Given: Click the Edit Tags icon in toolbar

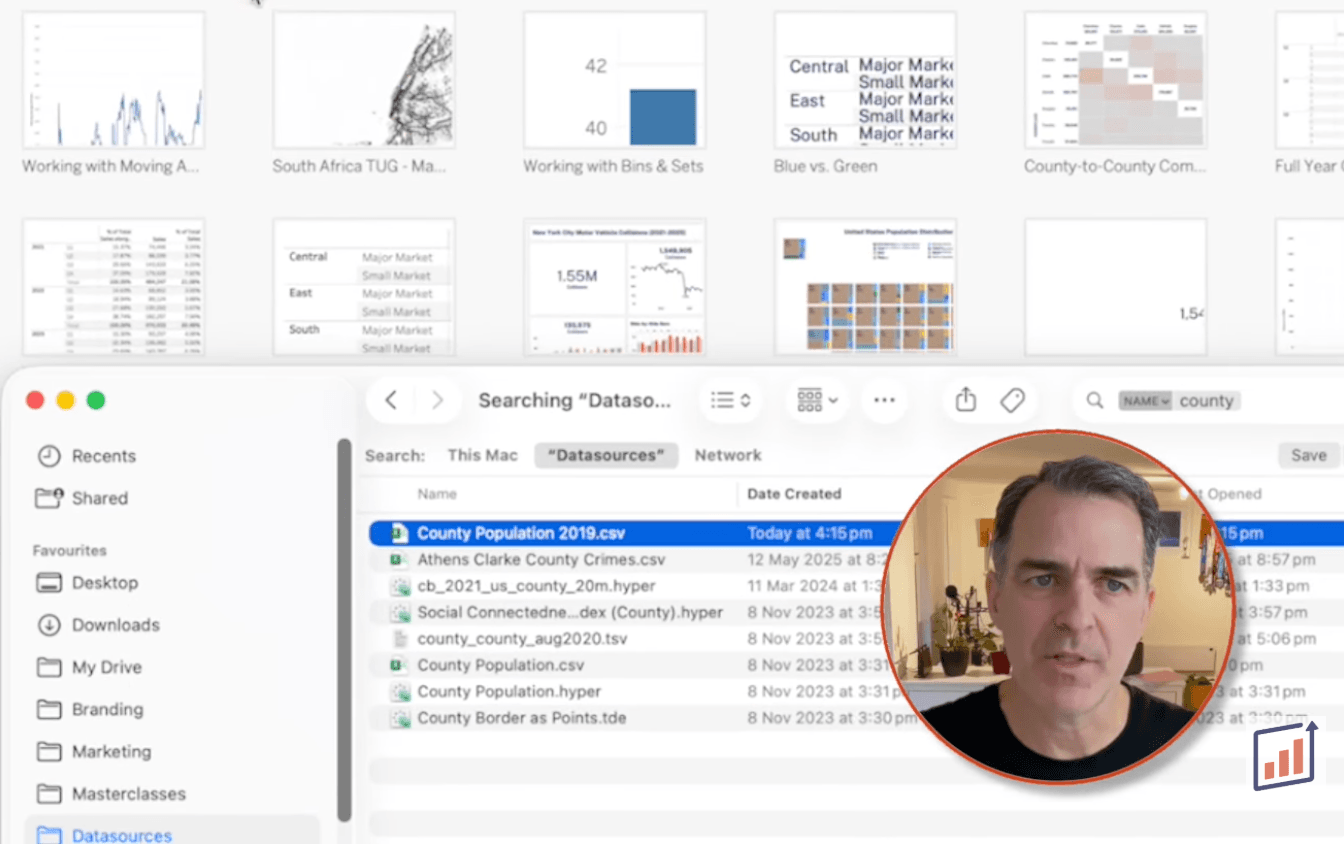Looking at the screenshot, I should click(x=1012, y=401).
